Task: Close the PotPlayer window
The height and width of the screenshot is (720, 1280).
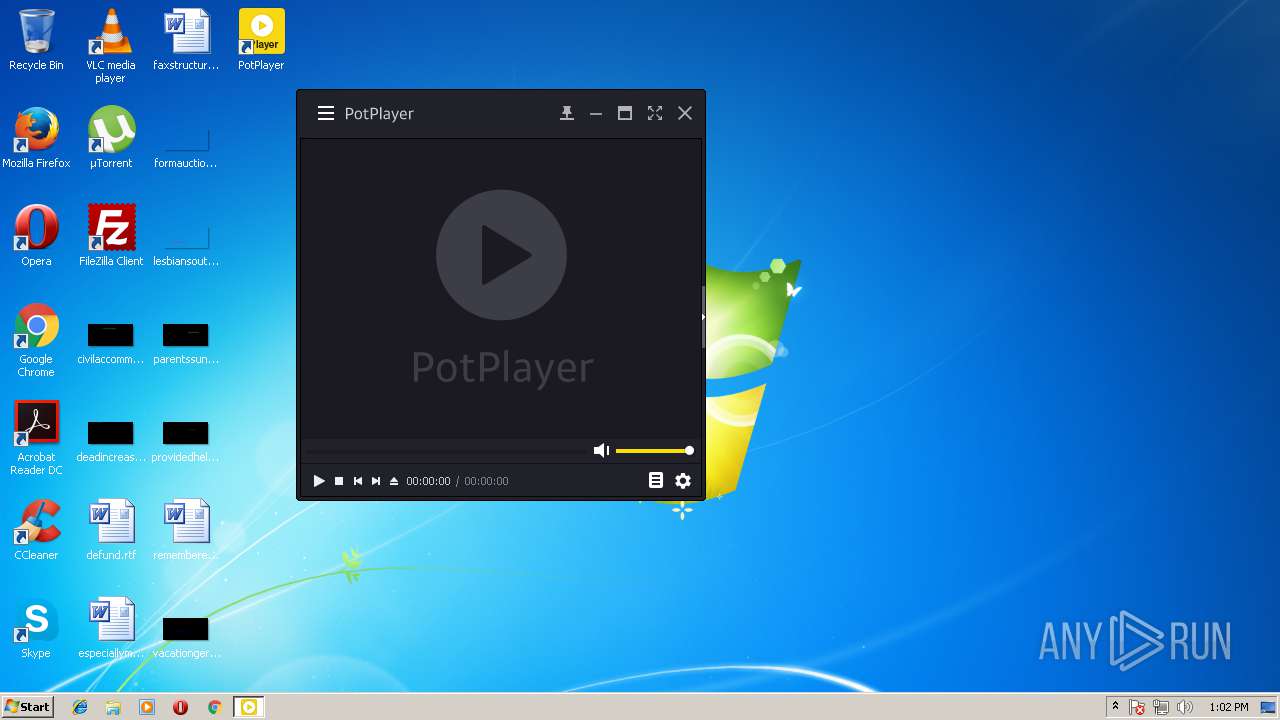Action: click(685, 113)
